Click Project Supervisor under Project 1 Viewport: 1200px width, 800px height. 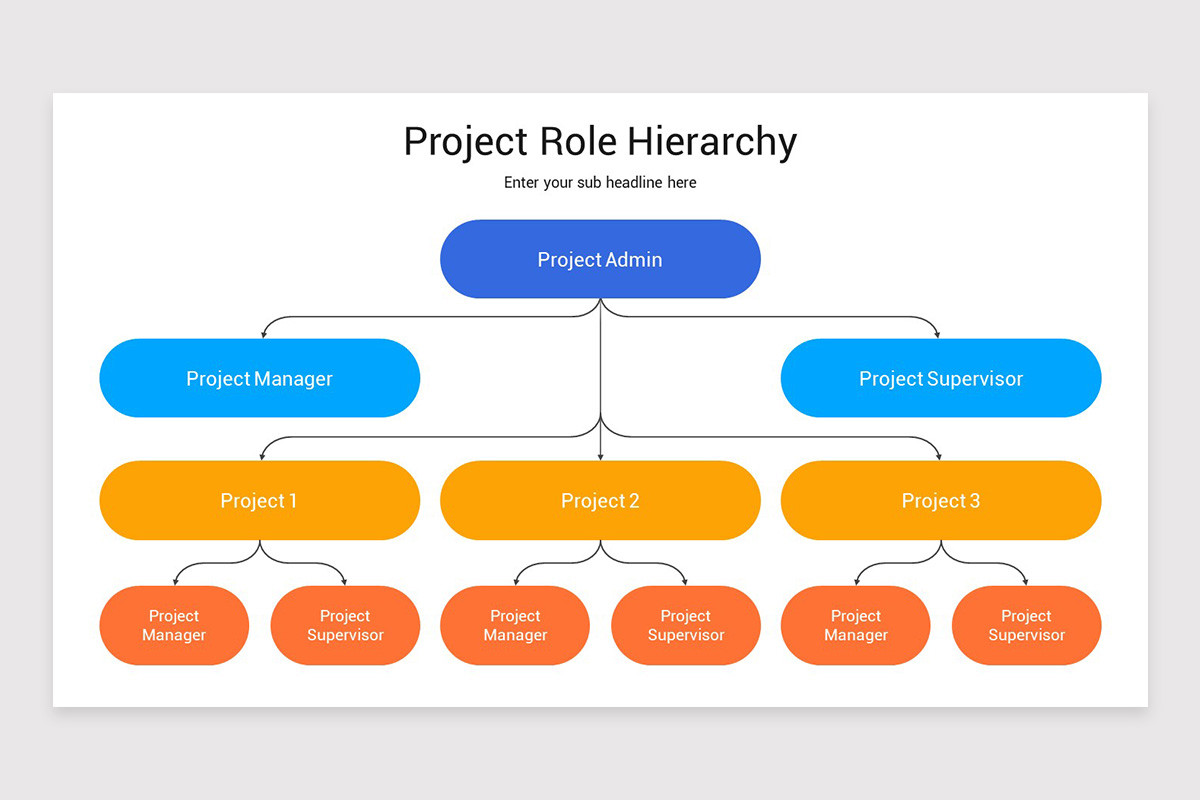(x=345, y=625)
